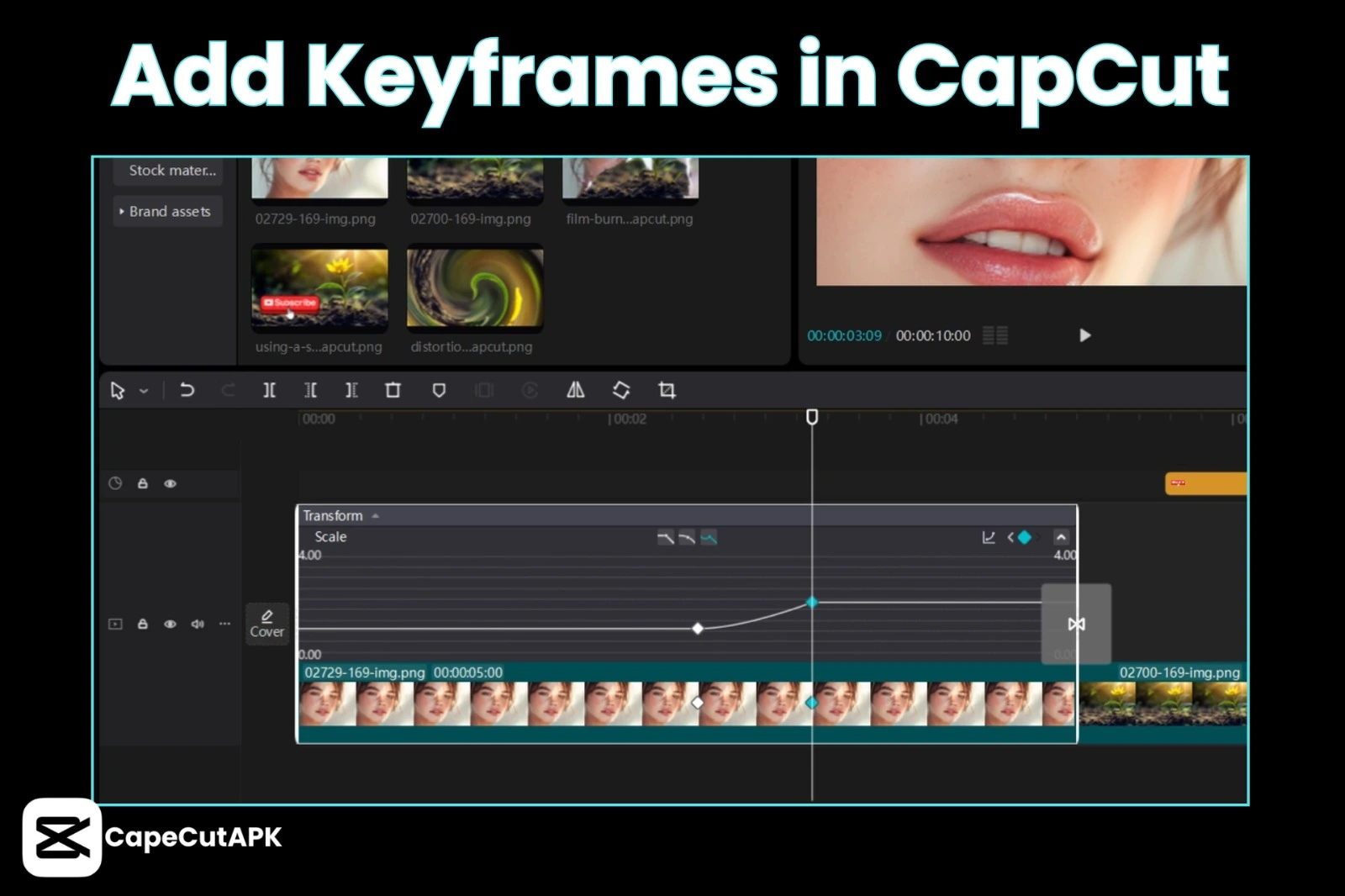The image size is (1345, 896).
Task: Open the pointer tool mode dropdown
Action: coord(144,391)
